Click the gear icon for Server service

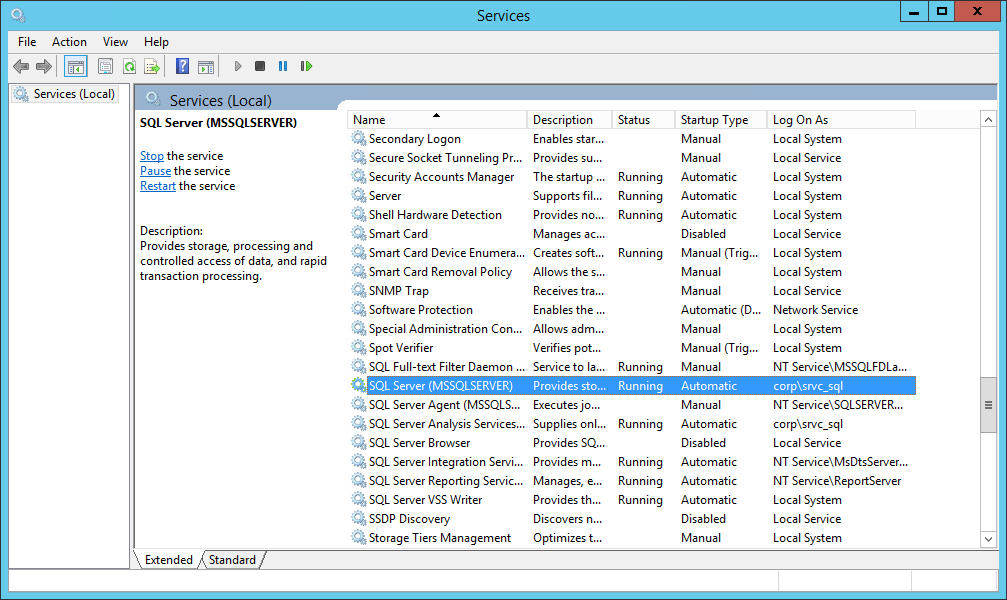(358, 195)
